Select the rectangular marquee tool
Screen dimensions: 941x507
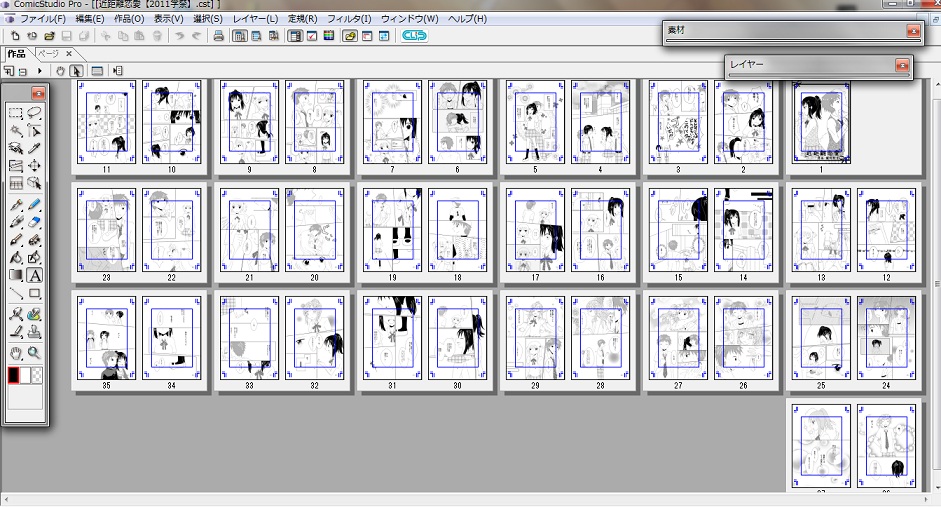pos(16,113)
